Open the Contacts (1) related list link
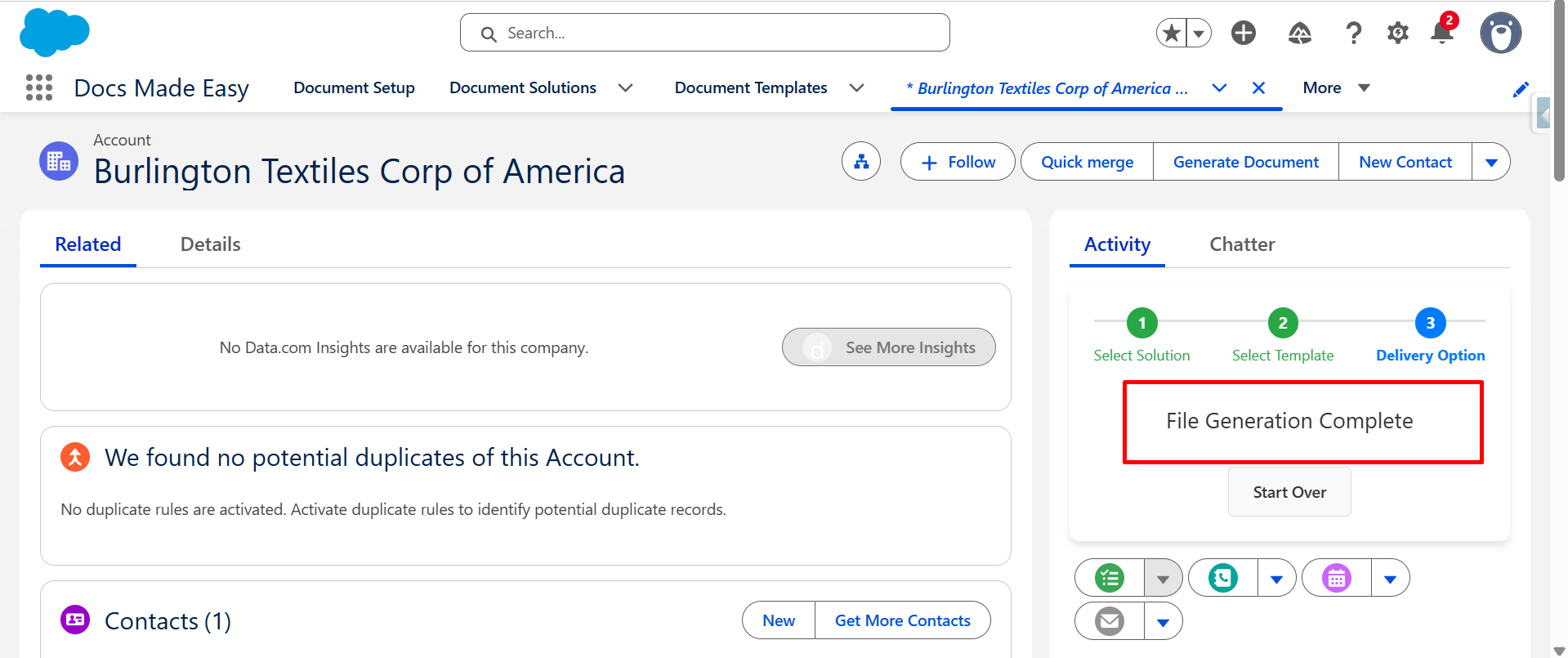Viewport: 1568px width, 658px height. 168,621
